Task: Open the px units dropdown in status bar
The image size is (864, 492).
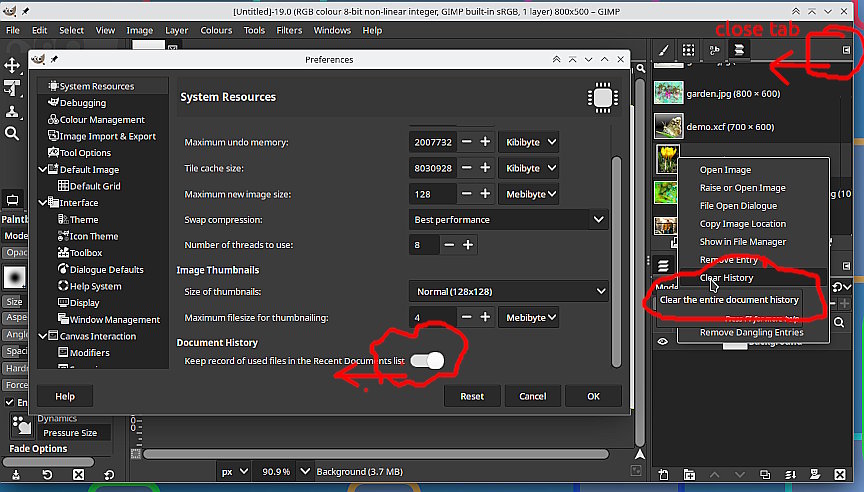Action: point(234,472)
